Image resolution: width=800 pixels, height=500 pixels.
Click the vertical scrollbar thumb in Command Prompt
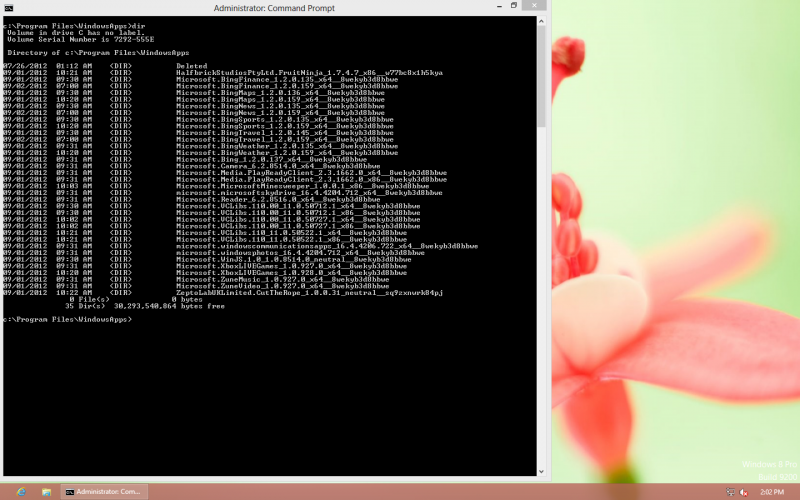click(x=541, y=77)
